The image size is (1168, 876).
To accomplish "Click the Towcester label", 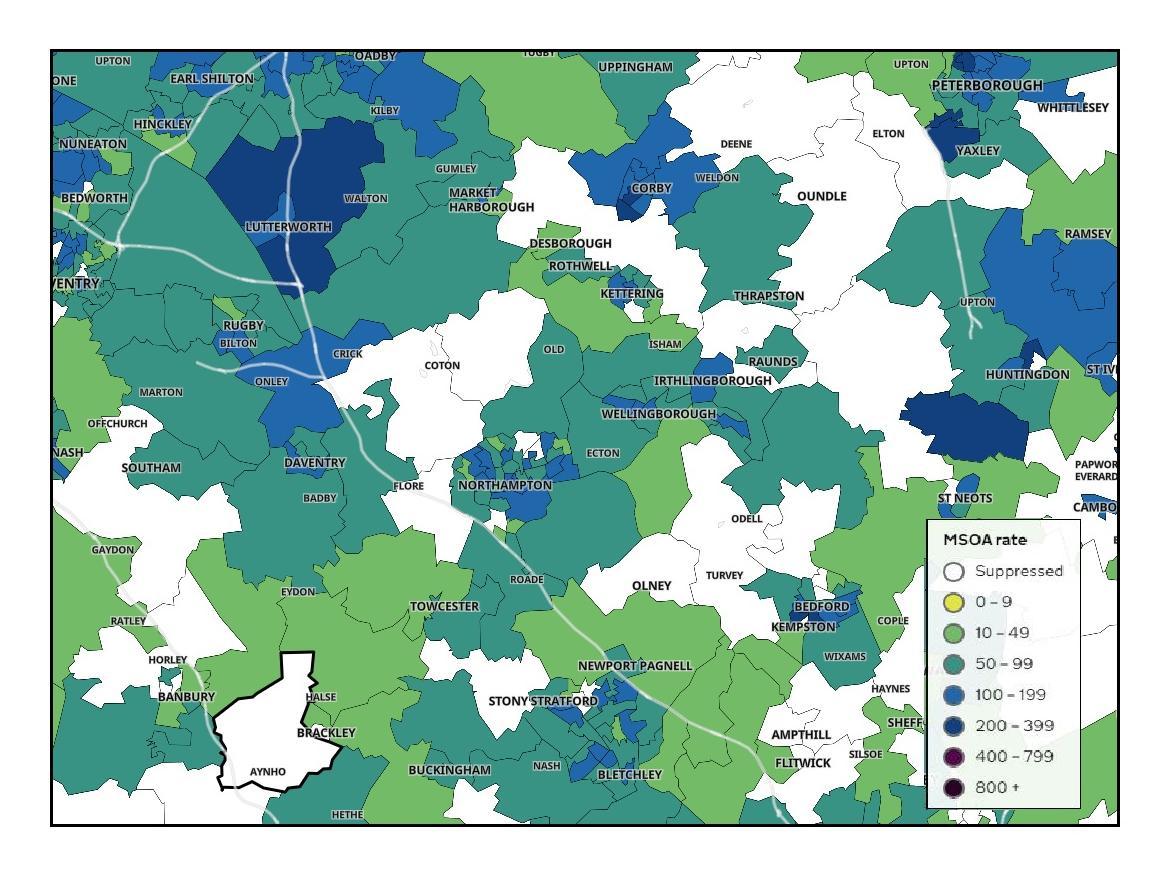I will point(444,606).
